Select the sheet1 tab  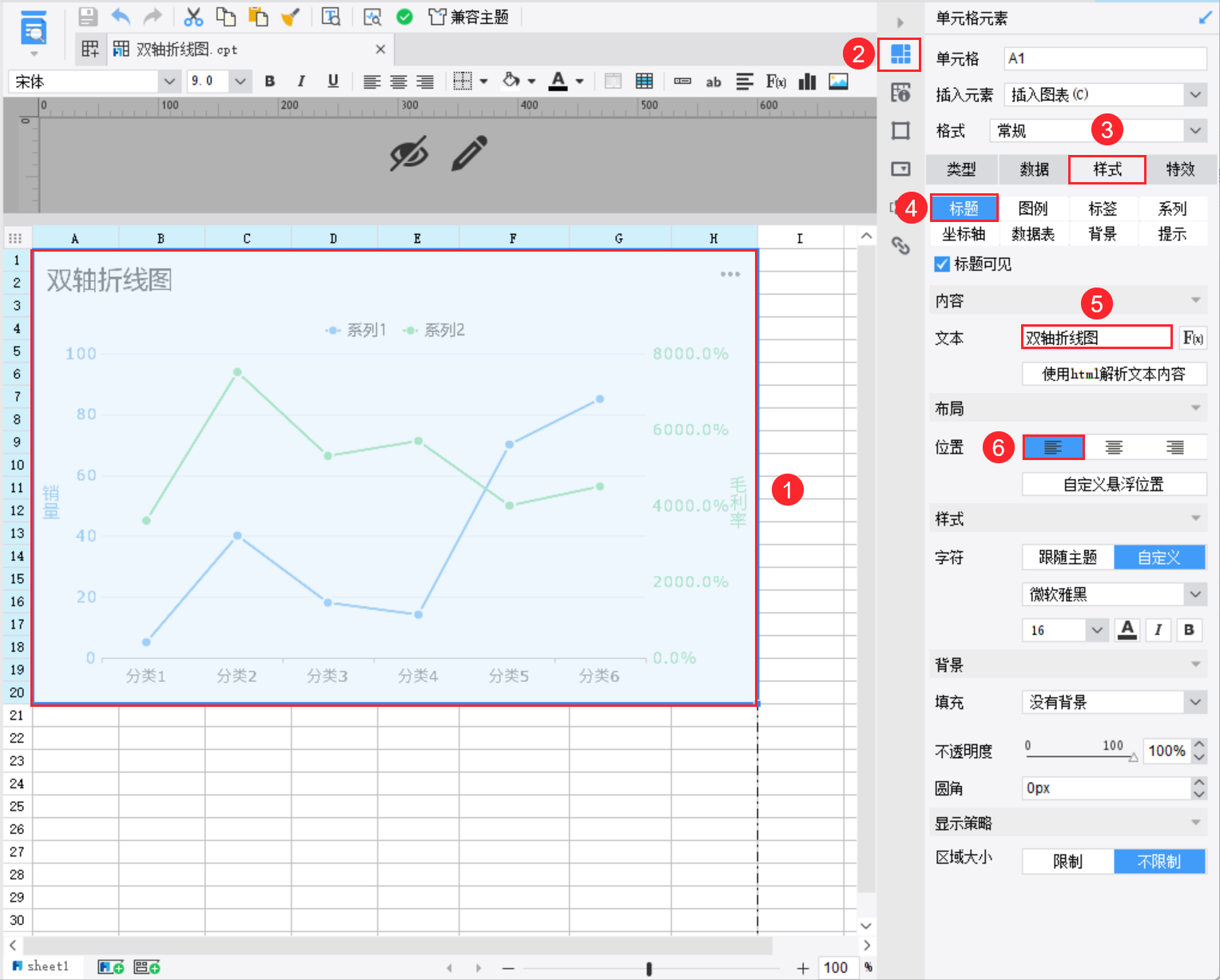point(41,966)
